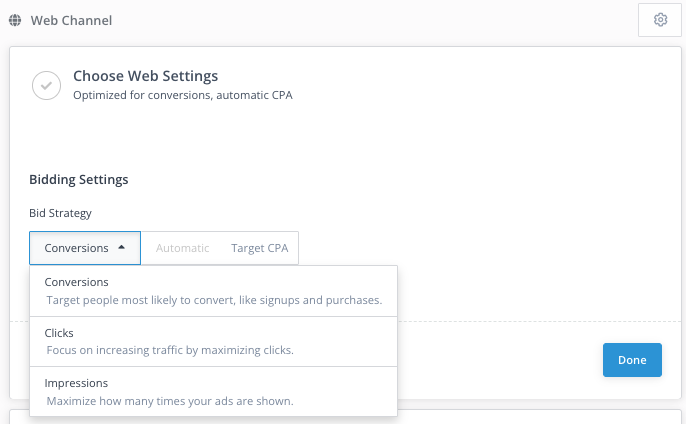Image resolution: width=686 pixels, height=424 pixels.
Task: Click 'Maximize how many times' description text
Action: [x=169, y=401]
